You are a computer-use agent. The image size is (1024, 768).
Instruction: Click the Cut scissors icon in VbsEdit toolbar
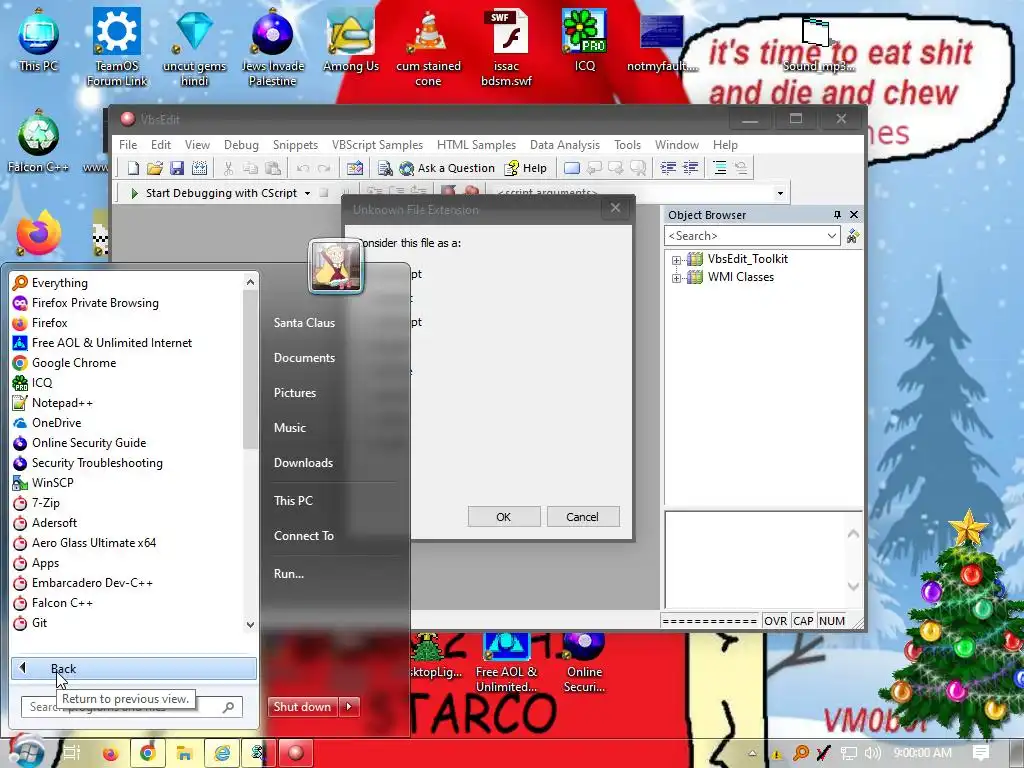(x=228, y=168)
